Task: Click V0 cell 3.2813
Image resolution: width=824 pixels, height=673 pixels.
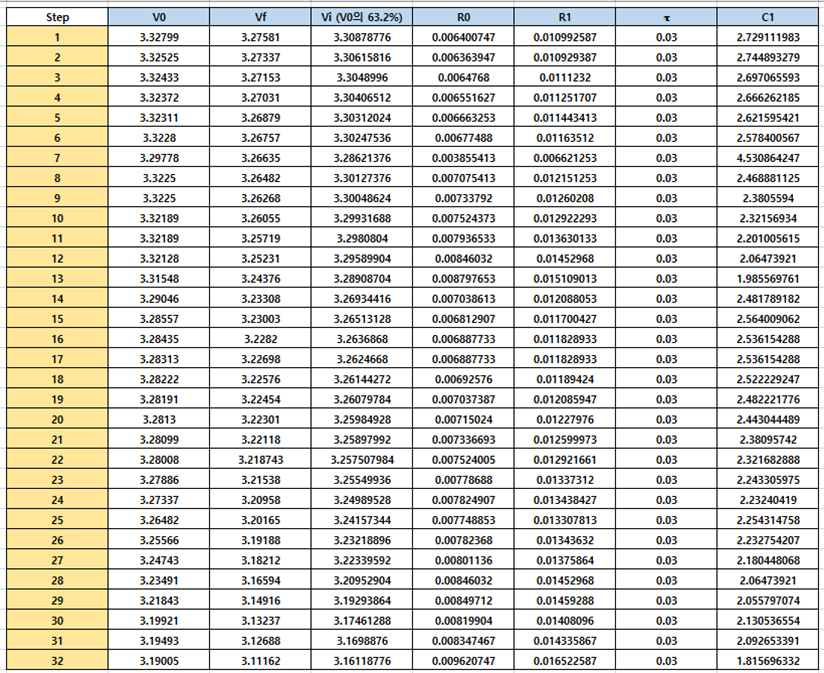Action: (x=159, y=420)
